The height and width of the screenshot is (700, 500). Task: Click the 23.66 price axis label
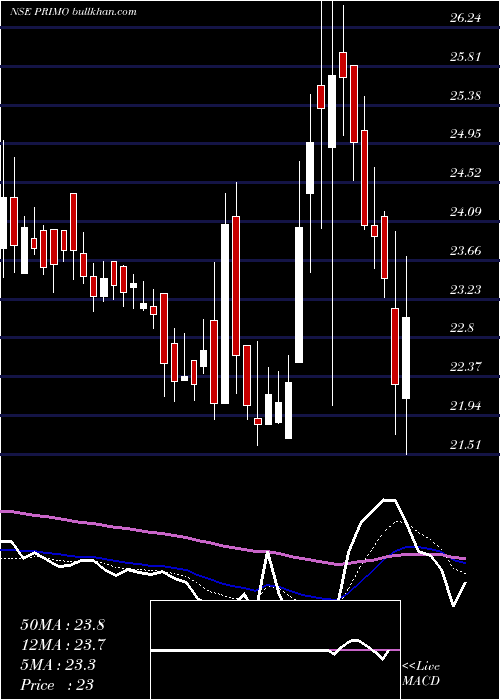[x=466, y=251]
